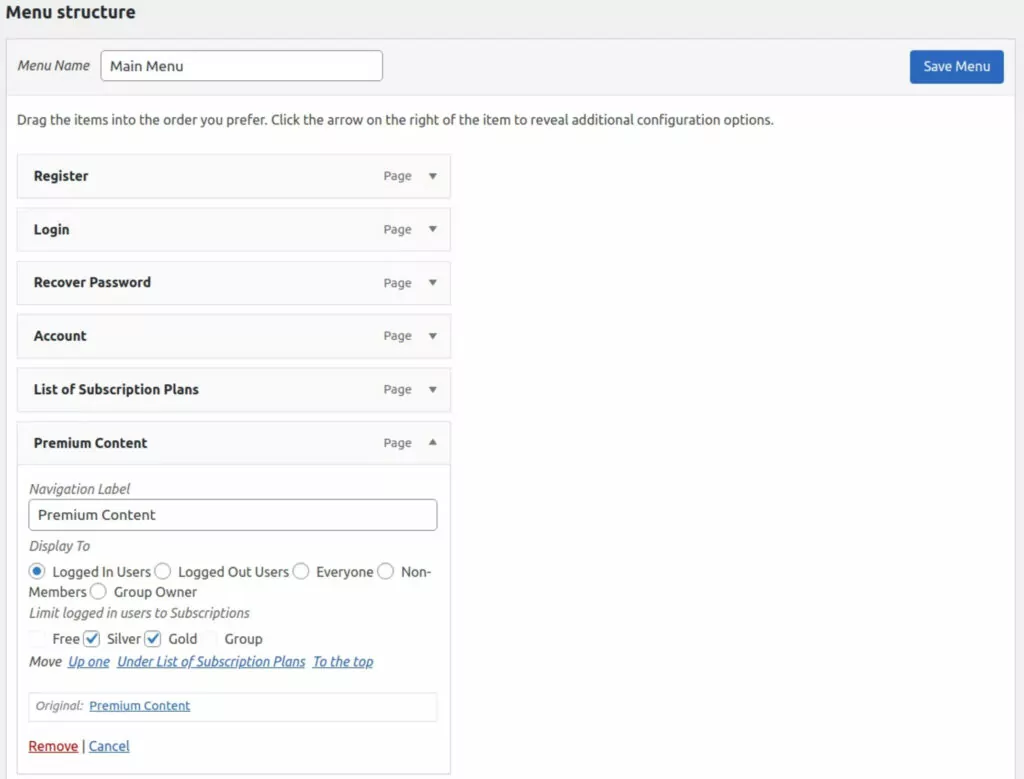
Task: Expand the Account menu item arrow
Action: click(432, 336)
